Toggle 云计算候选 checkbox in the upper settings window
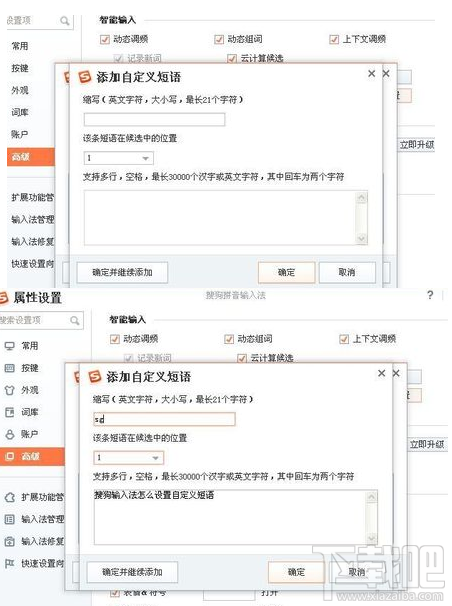452x606 pixels. 232,58
